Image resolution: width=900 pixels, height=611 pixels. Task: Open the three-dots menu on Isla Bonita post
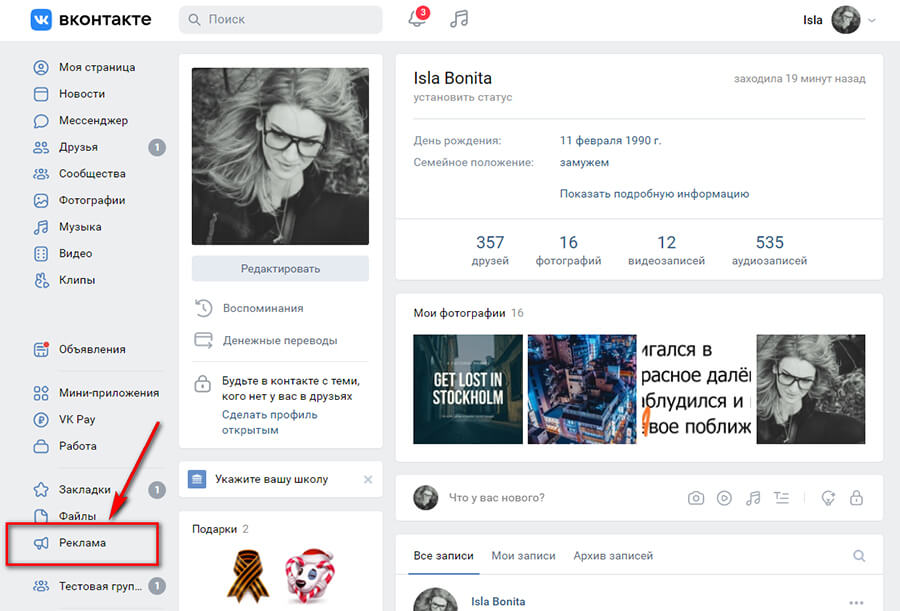[856, 602]
